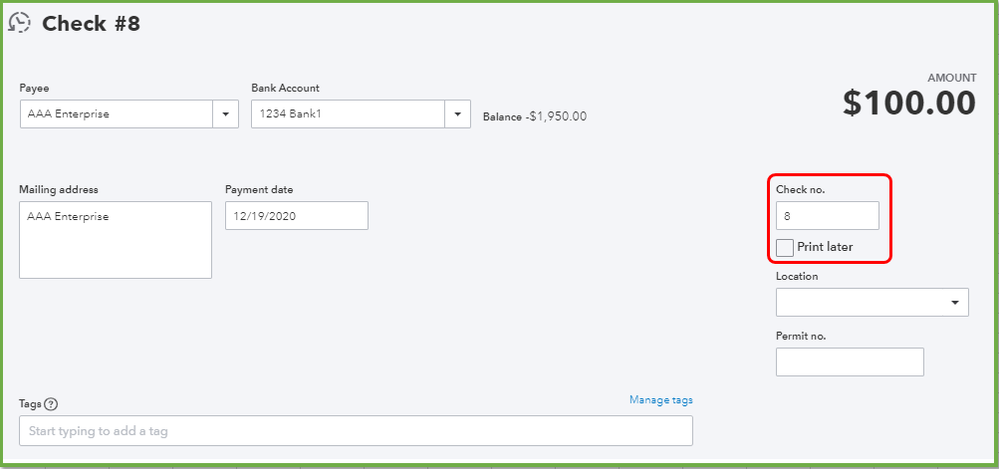Open the check history clock icon
Image resolution: width=999 pixels, height=469 pixels.
click(x=19, y=23)
